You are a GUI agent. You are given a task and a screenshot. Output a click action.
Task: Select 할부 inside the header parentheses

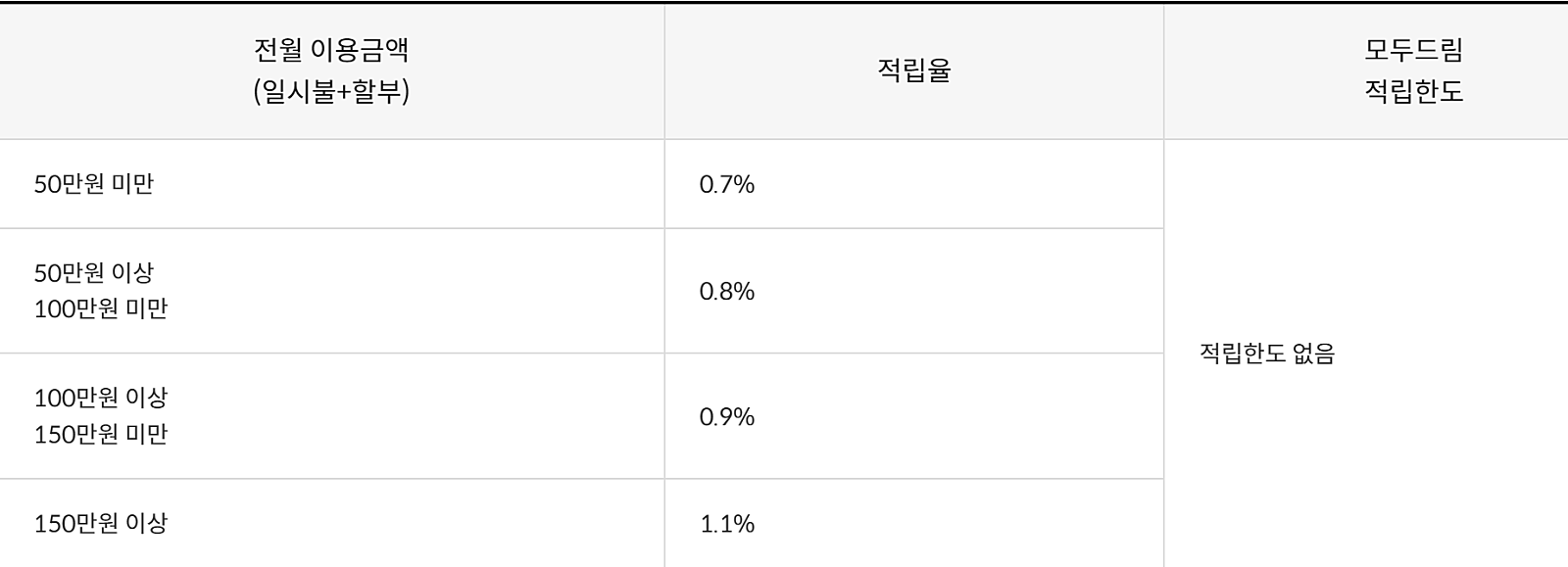click(x=377, y=91)
